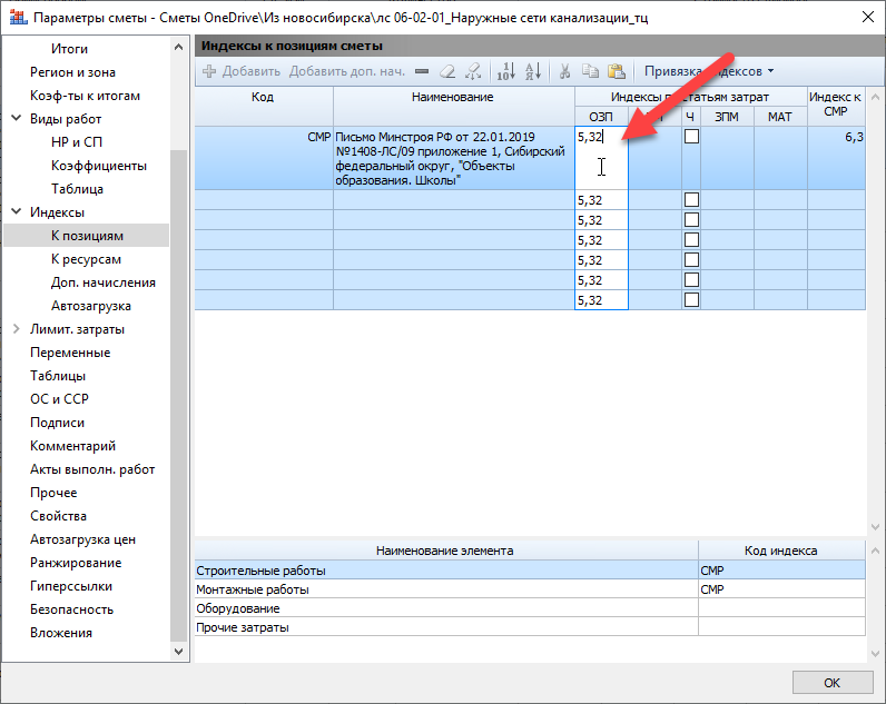This screenshot has height=704, width=886.
Task: Click the Письмо Минстроя РФ name cell
Action: coord(454,158)
